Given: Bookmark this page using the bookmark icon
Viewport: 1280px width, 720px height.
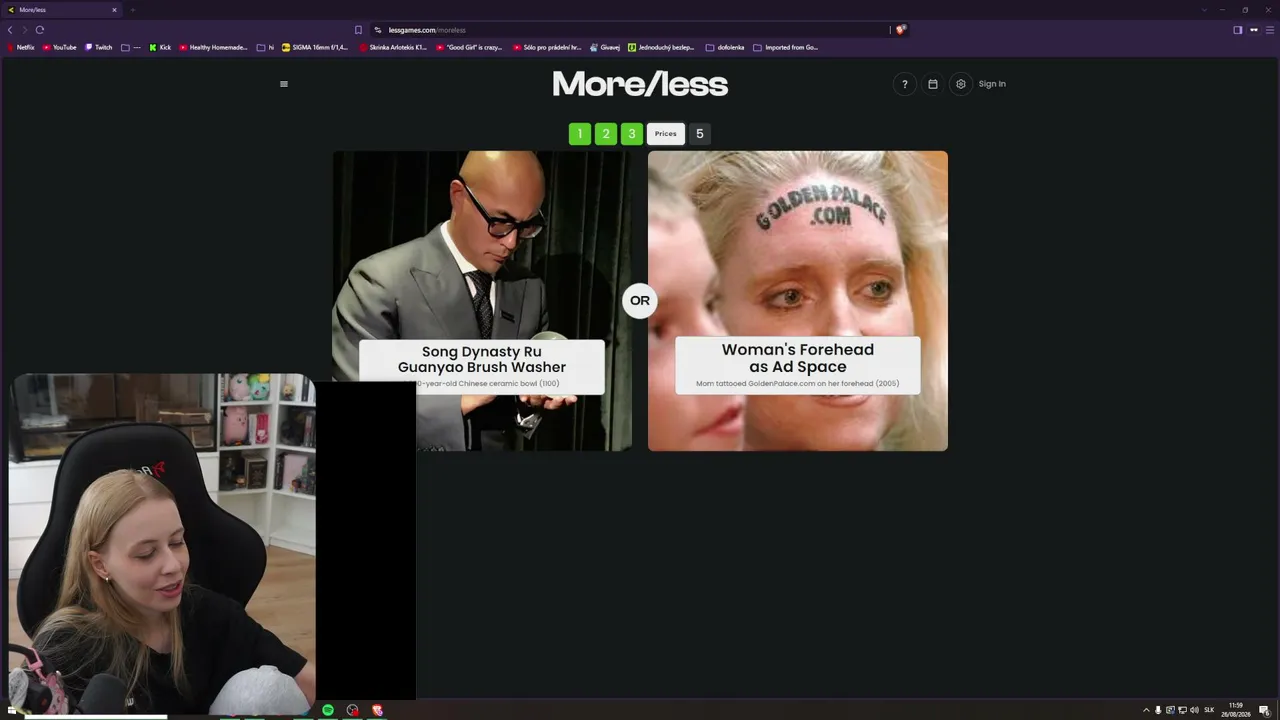Looking at the screenshot, I should (358, 30).
